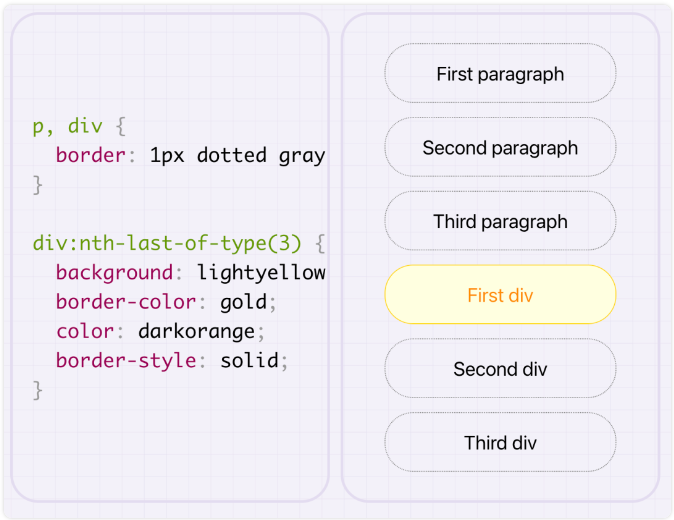
Task: Select the solid value
Action: 249,360
